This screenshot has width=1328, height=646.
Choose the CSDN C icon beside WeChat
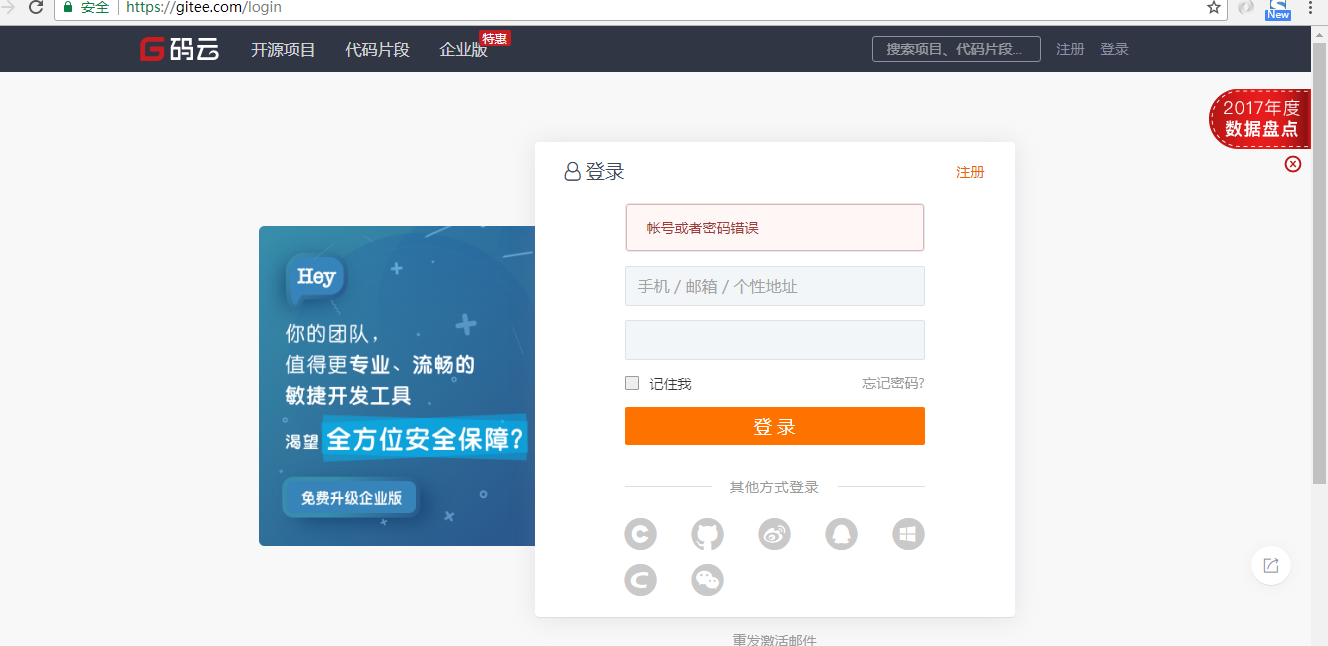click(x=640, y=580)
